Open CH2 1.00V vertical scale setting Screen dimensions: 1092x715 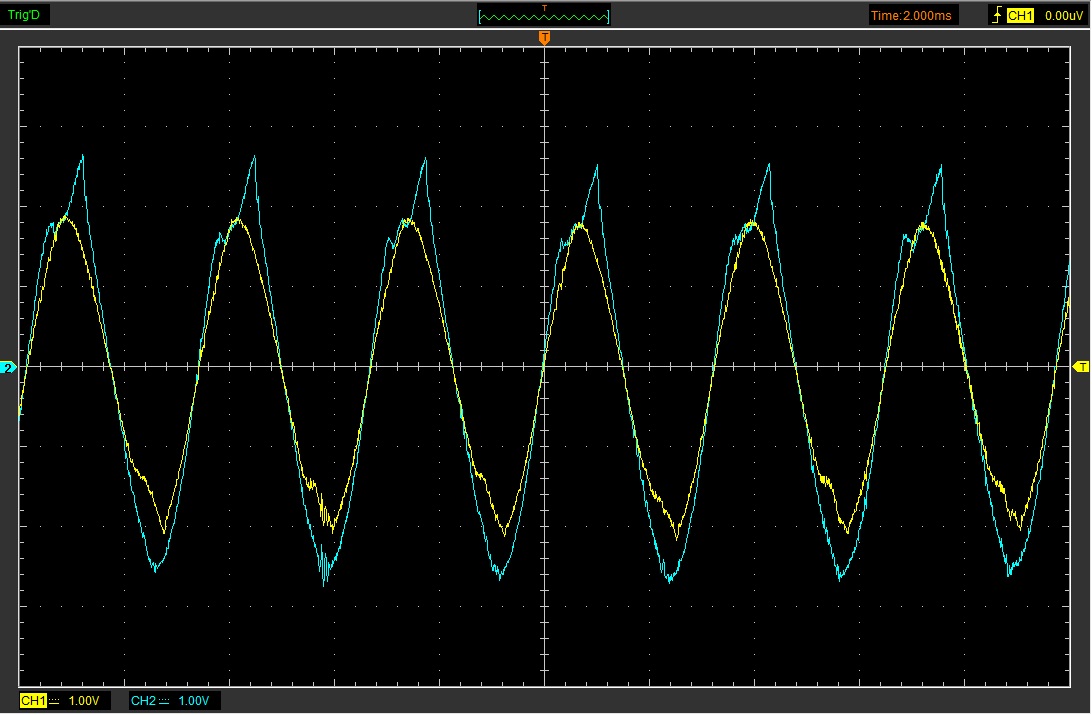(x=194, y=701)
